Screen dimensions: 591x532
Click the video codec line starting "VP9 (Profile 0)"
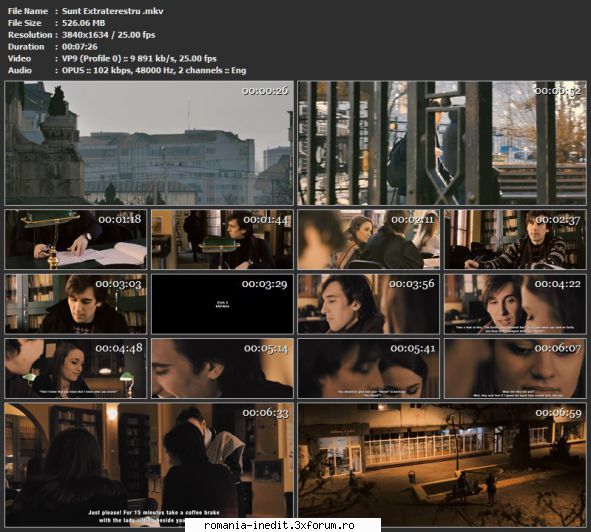point(139,58)
